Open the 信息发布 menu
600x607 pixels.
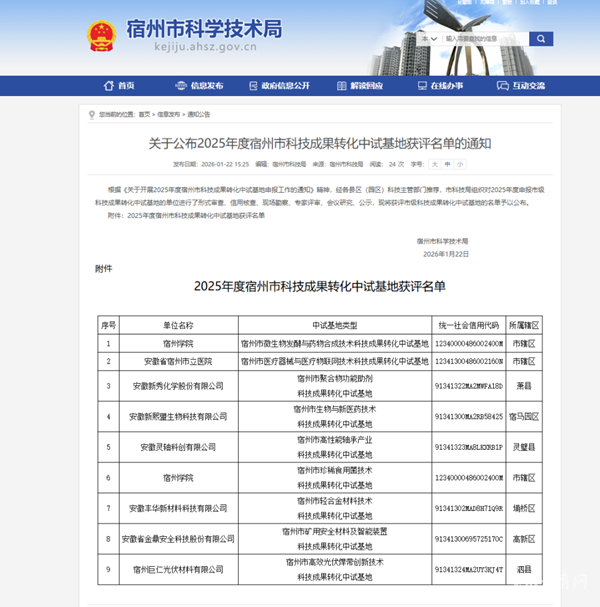(x=207, y=86)
